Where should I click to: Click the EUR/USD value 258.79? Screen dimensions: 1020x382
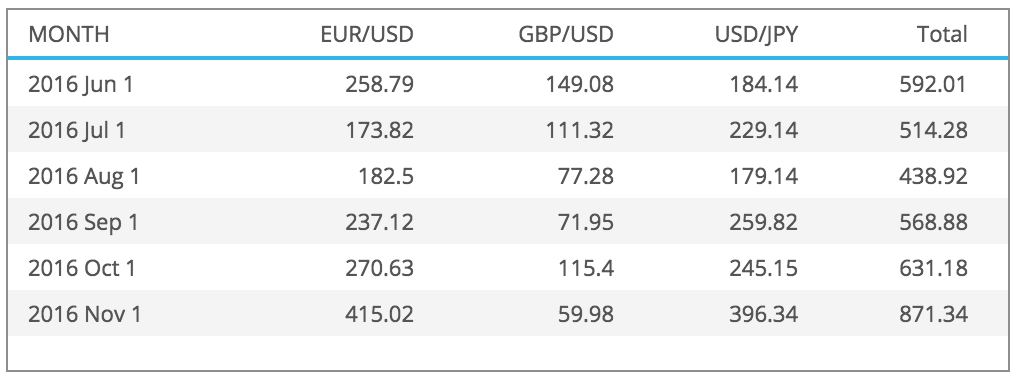click(379, 84)
